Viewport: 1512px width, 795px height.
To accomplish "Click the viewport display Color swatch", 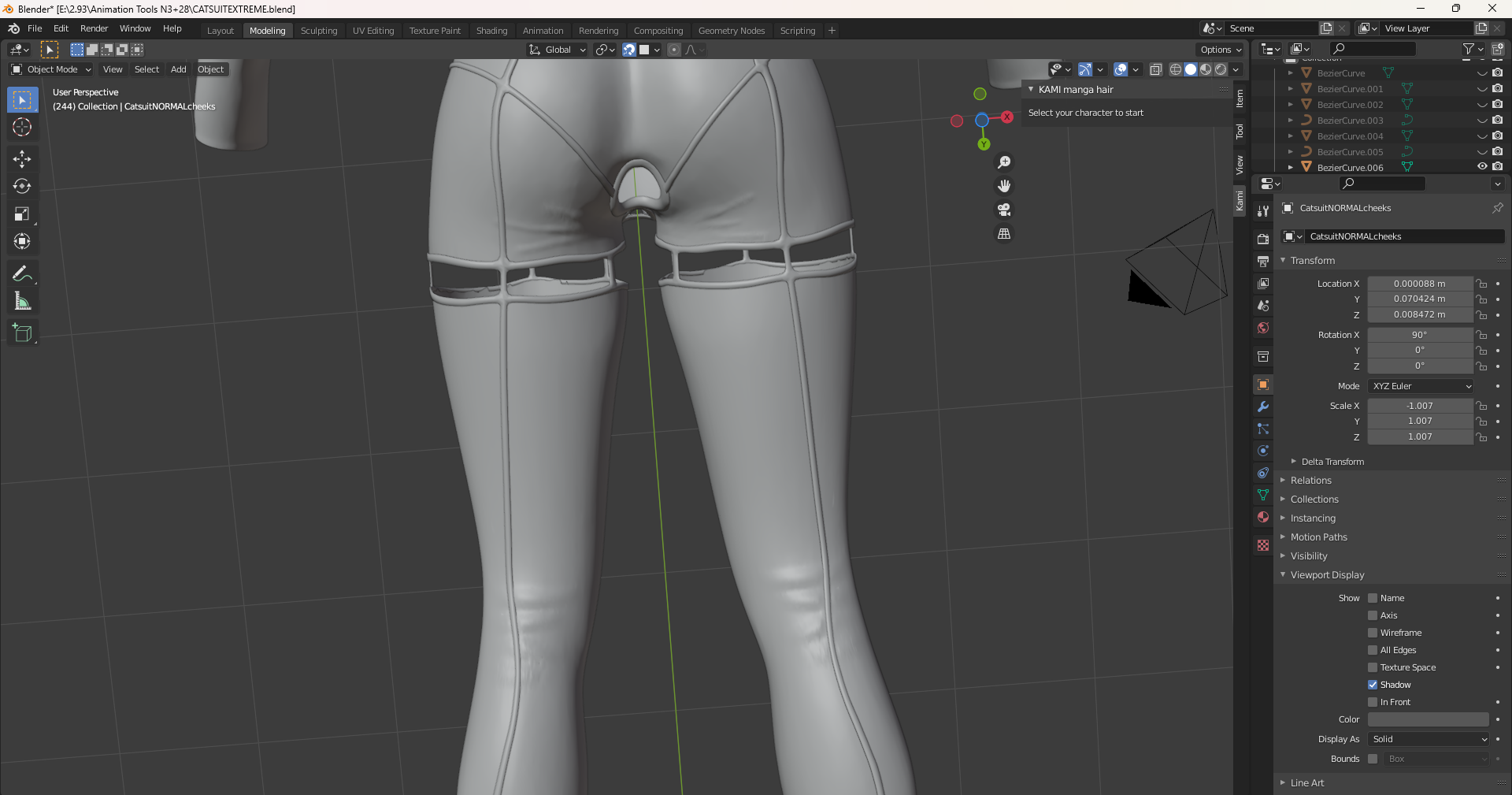I will coord(1429,719).
